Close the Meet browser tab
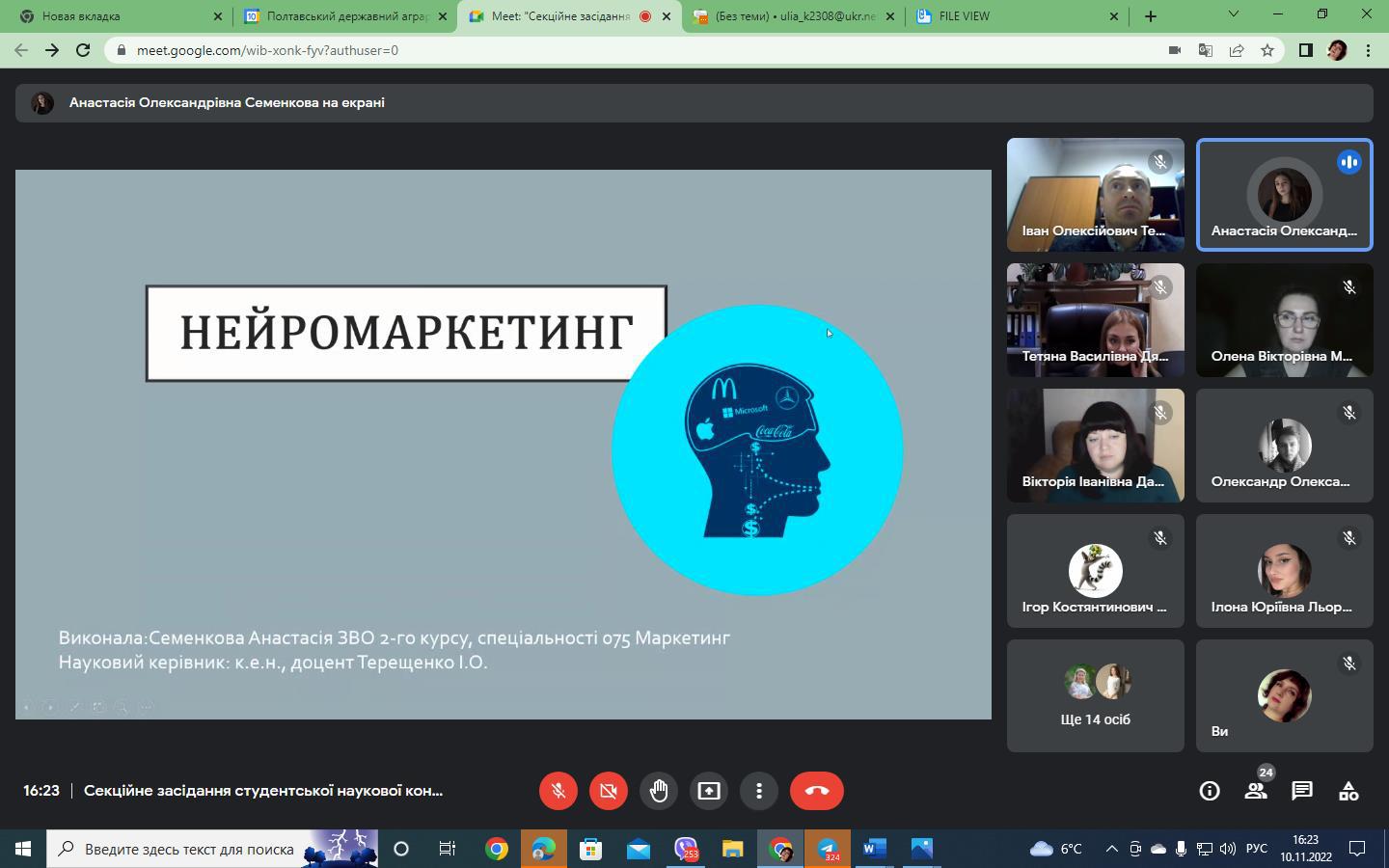The height and width of the screenshot is (868, 1389). pos(666,16)
